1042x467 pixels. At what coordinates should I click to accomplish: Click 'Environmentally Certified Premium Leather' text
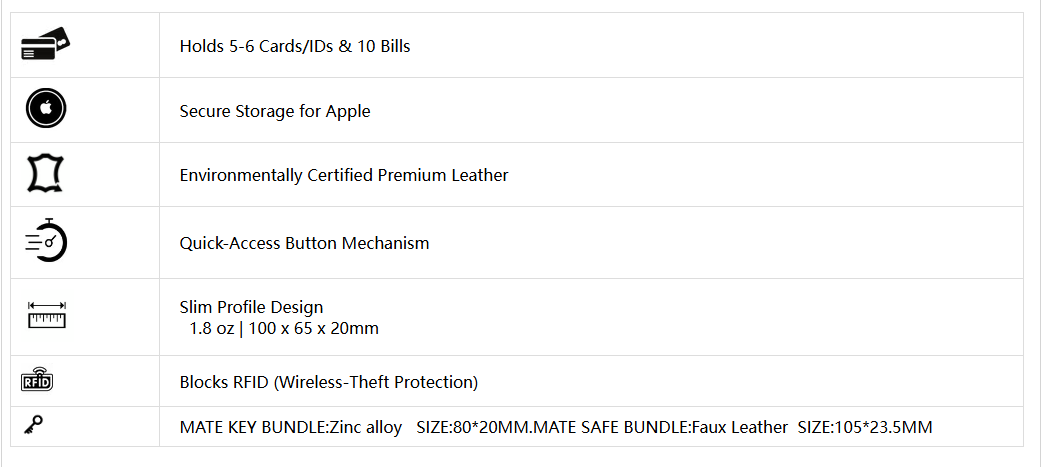(x=344, y=175)
